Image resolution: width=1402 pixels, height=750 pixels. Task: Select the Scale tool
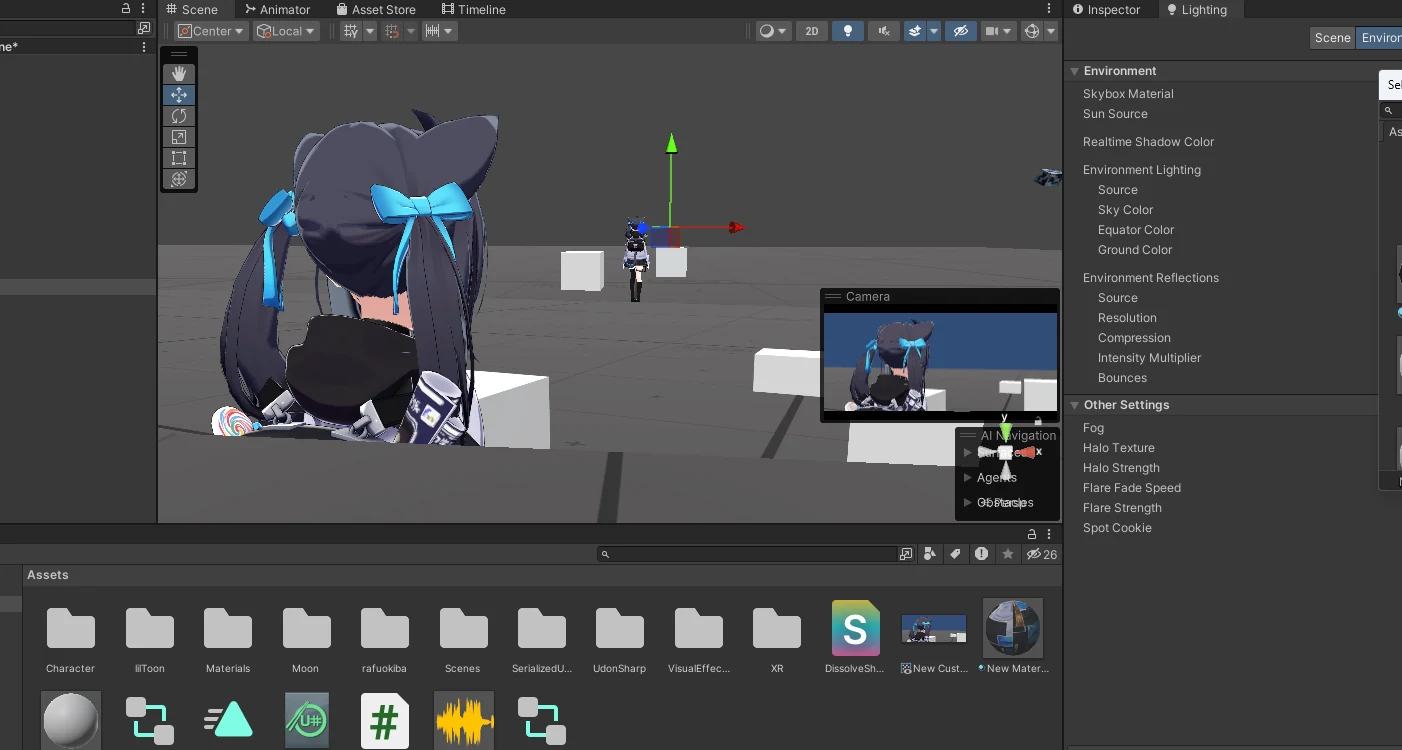(x=179, y=137)
